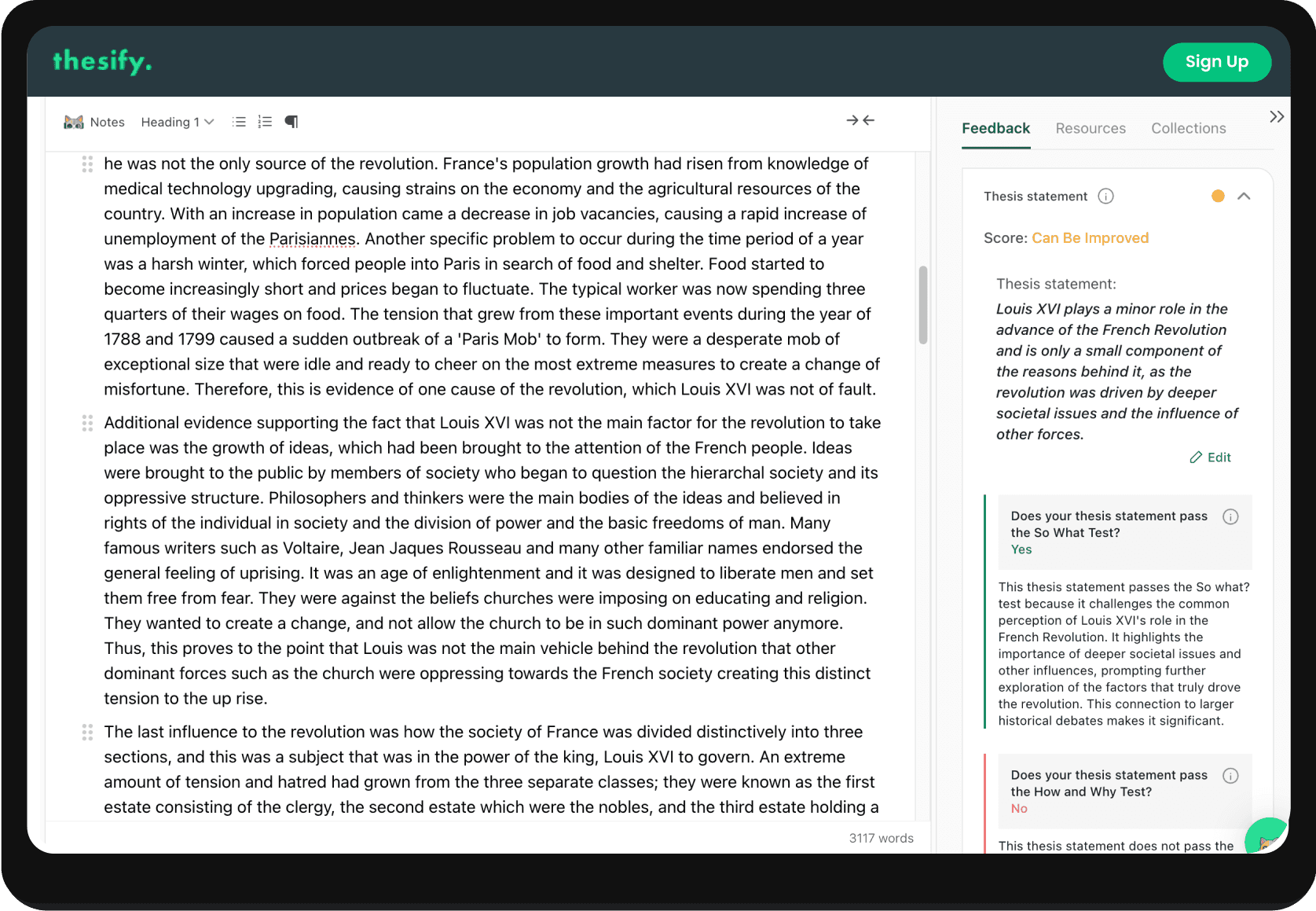Click the 'How and Why Test?' question card
The height and width of the screenshot is (911, 1316).
[x=1124, y=792]
